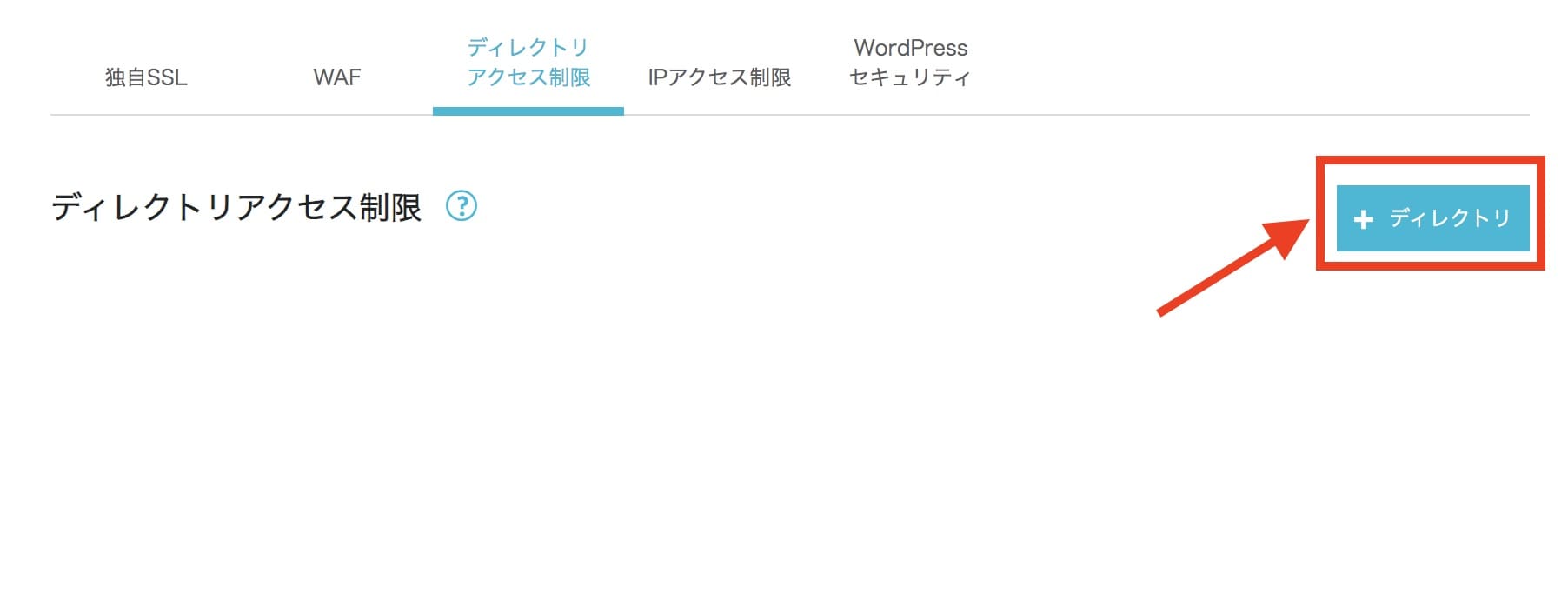Click the plus icon on ディレクトリ button
This screenshot has width=1568, height=595.
pos(1364,219)
